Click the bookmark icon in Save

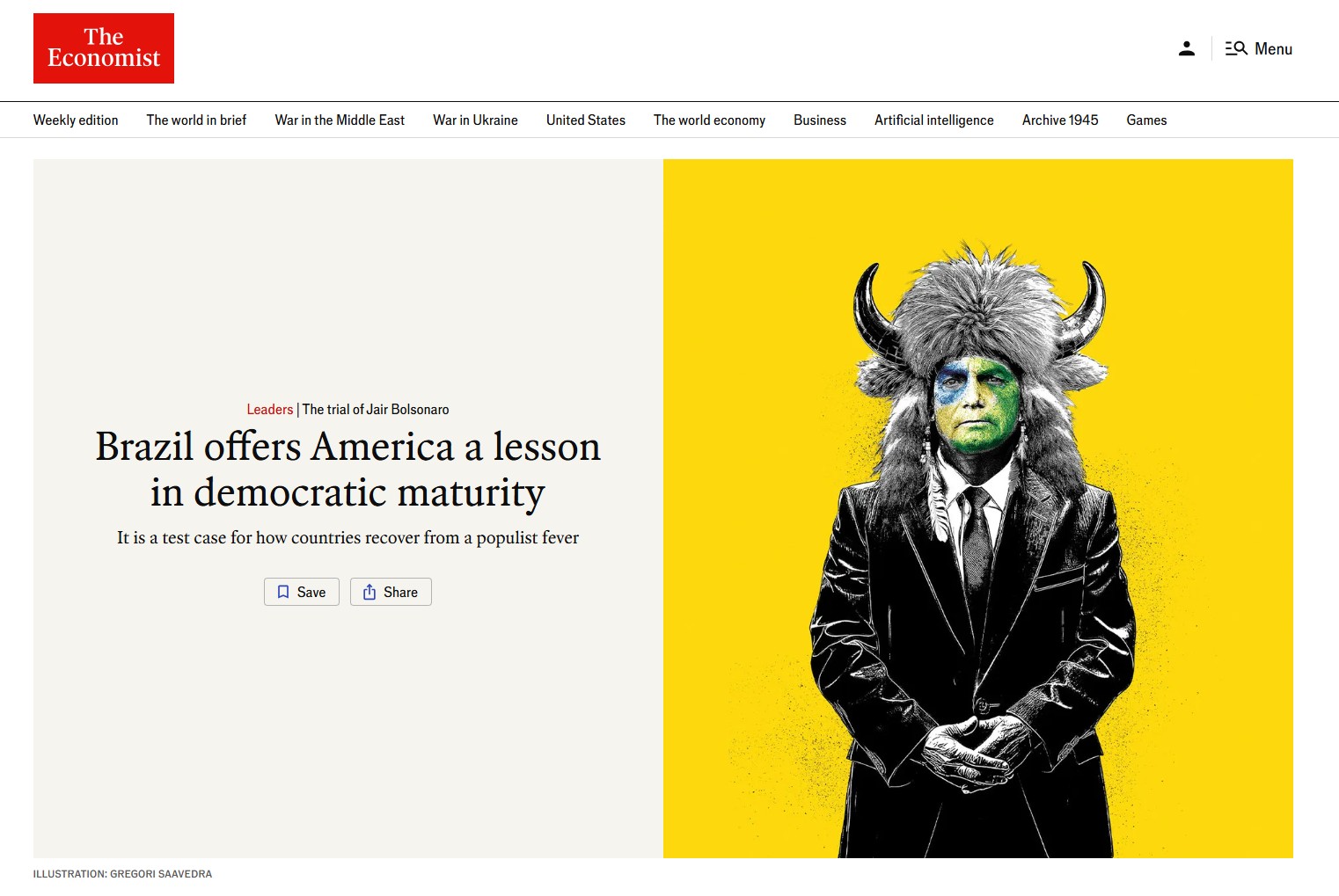click(283, 592)
